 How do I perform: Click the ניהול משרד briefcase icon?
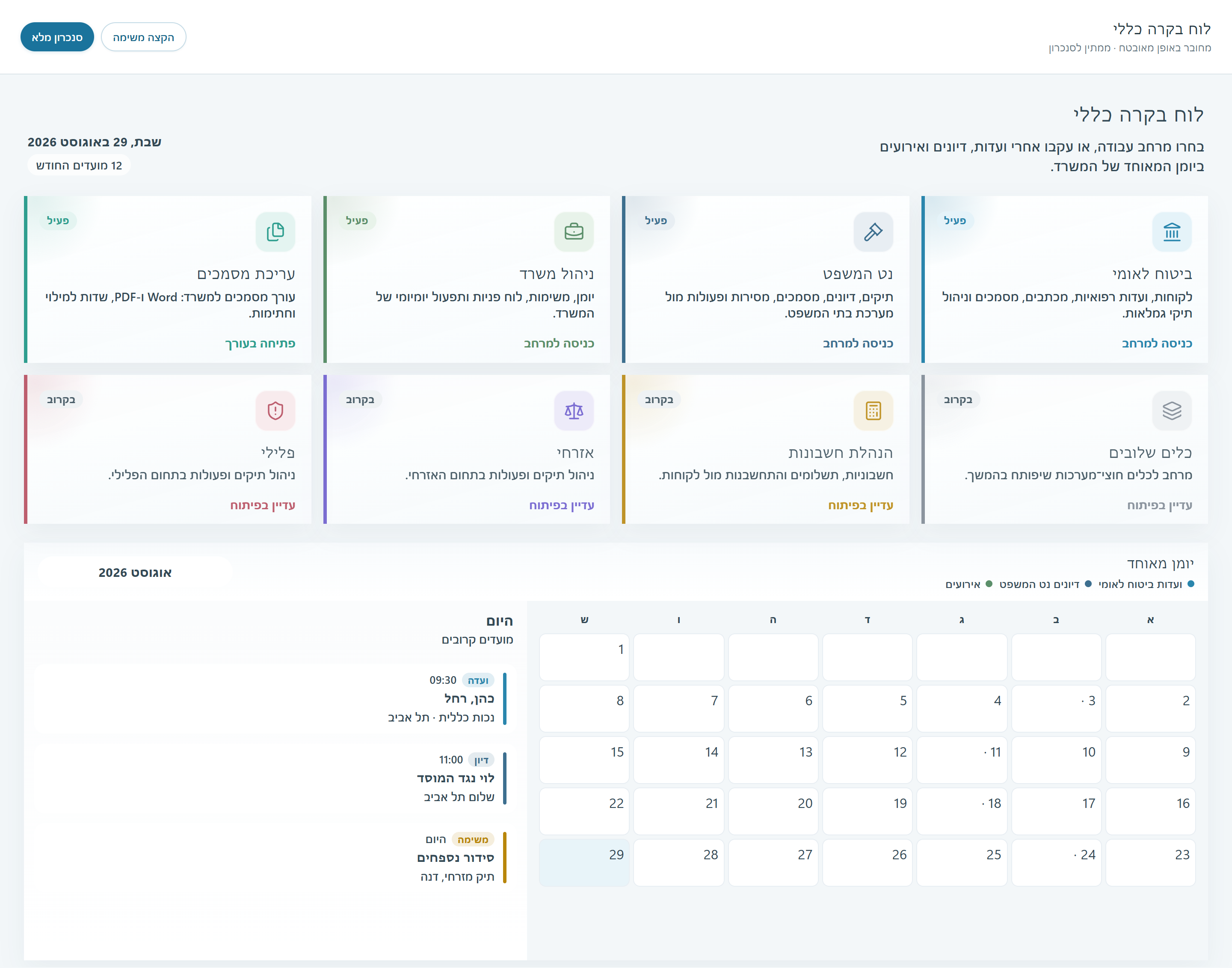(574, 232)
